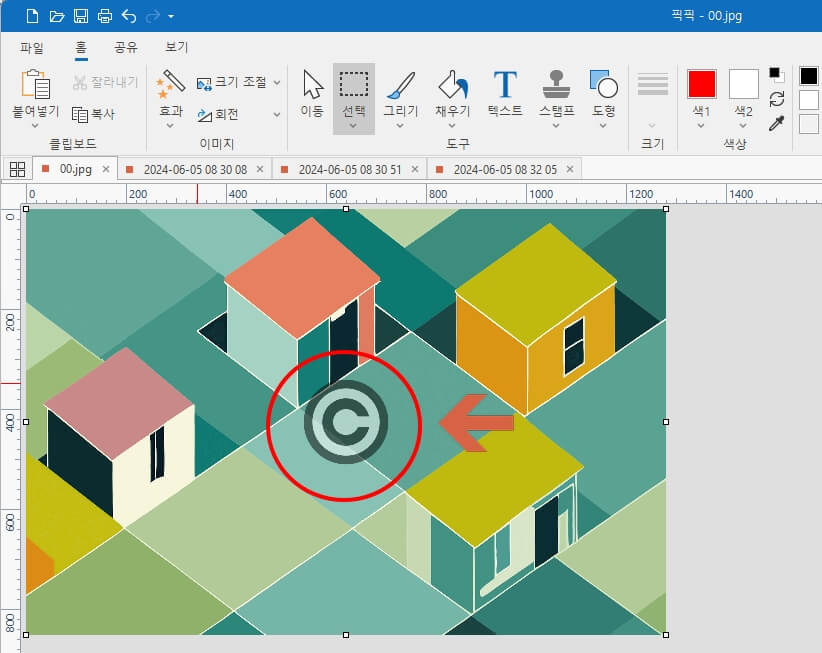Select the 스탬프 stamp tool

pos(557,92)
